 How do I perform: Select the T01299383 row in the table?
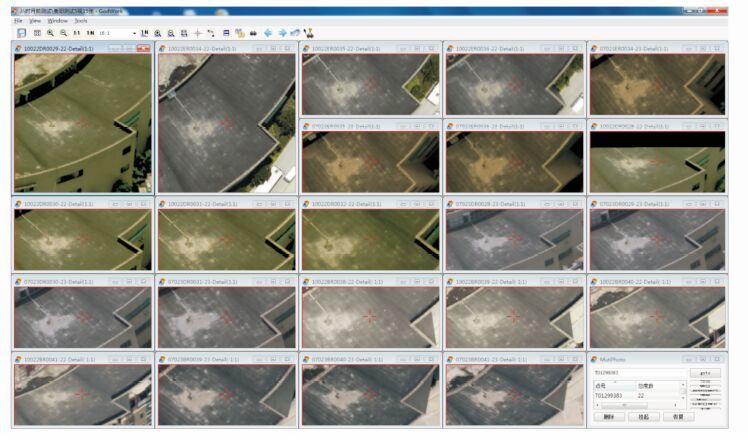(x=610, y=396)
